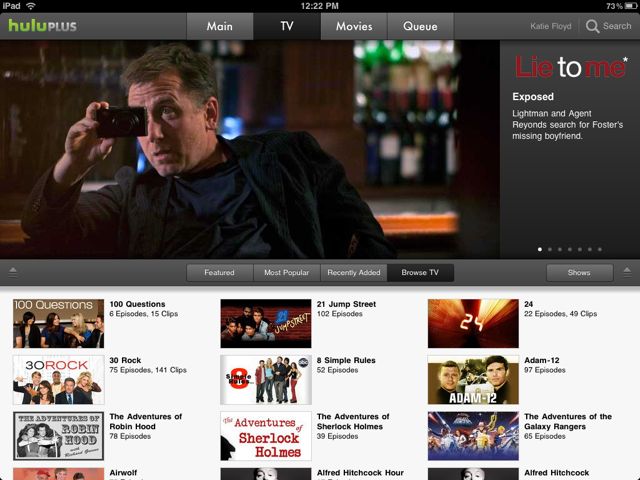Go to the Movies tab
This screenshot has height=480, width=640.
pos(354,26)
